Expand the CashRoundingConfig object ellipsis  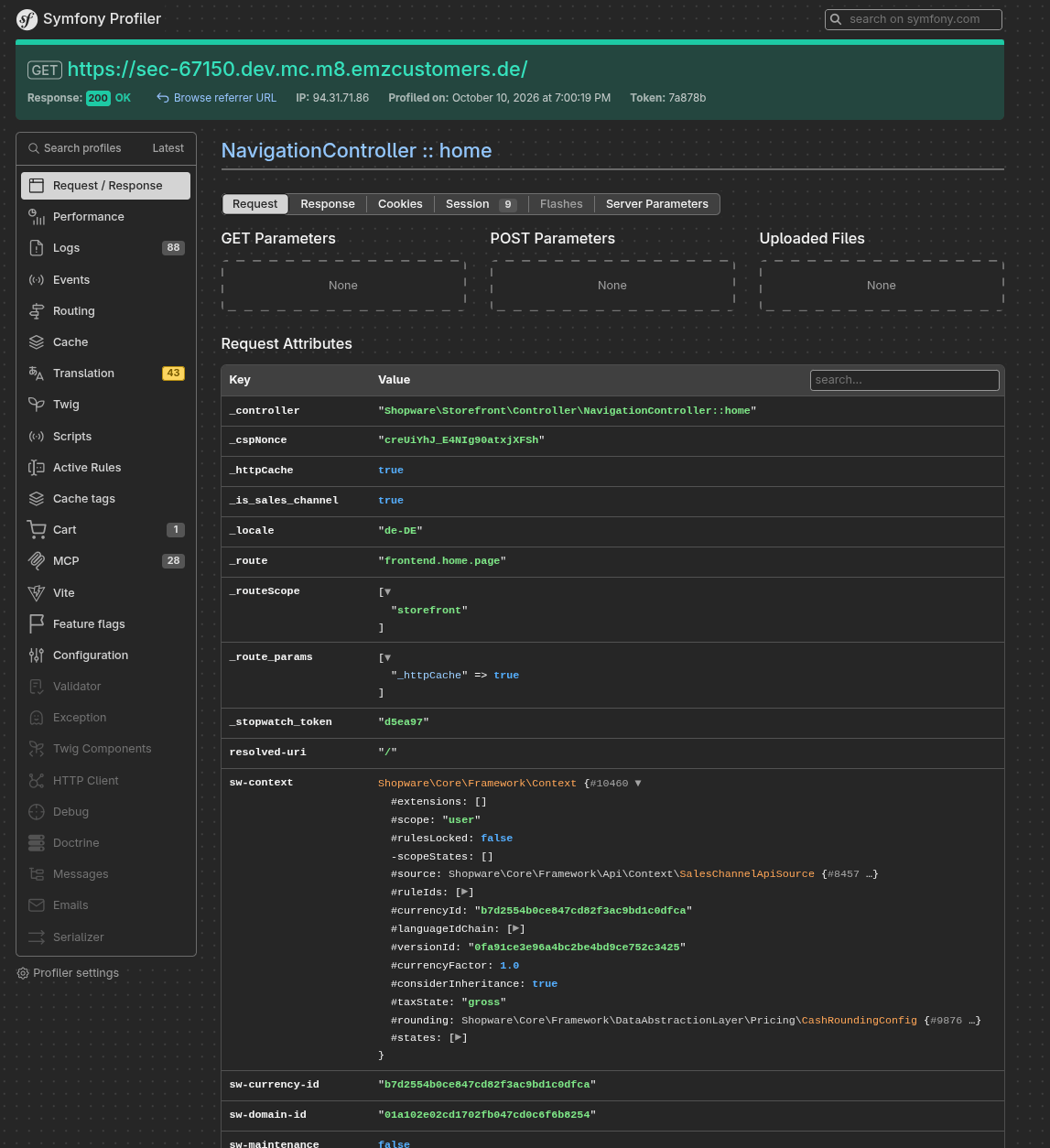971,1021
